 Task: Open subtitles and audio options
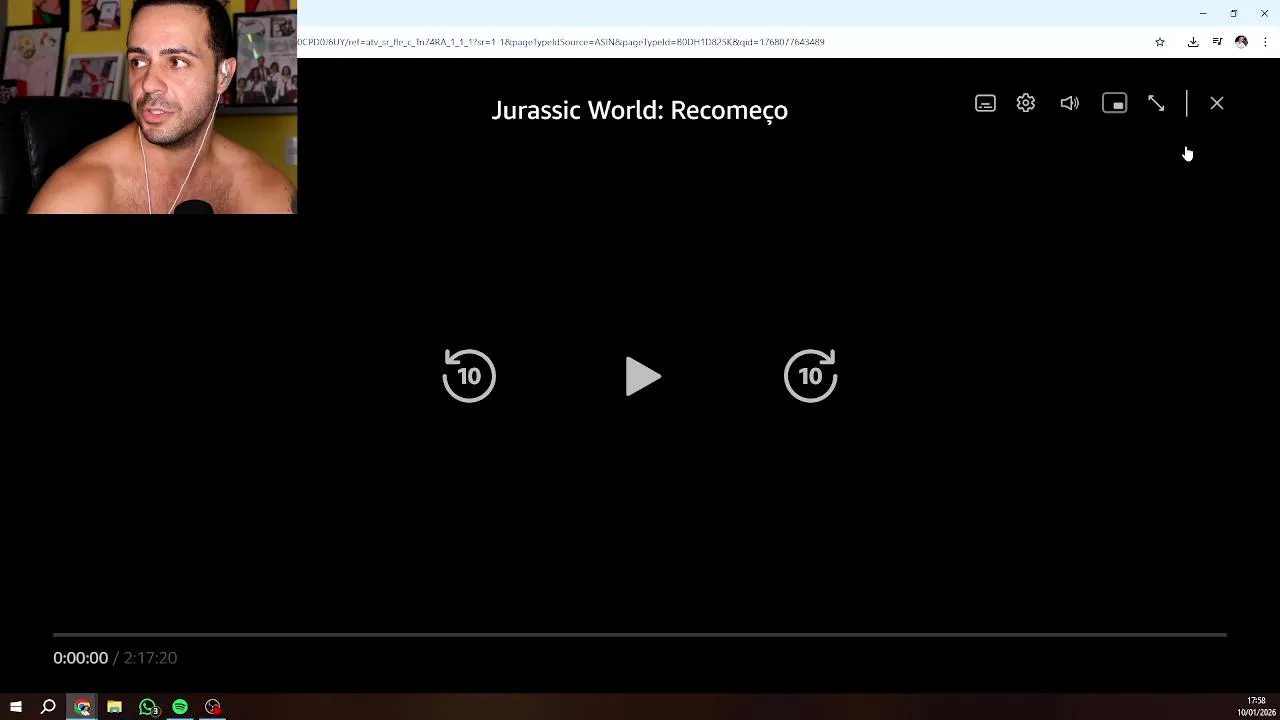click(x=985, y=103)
